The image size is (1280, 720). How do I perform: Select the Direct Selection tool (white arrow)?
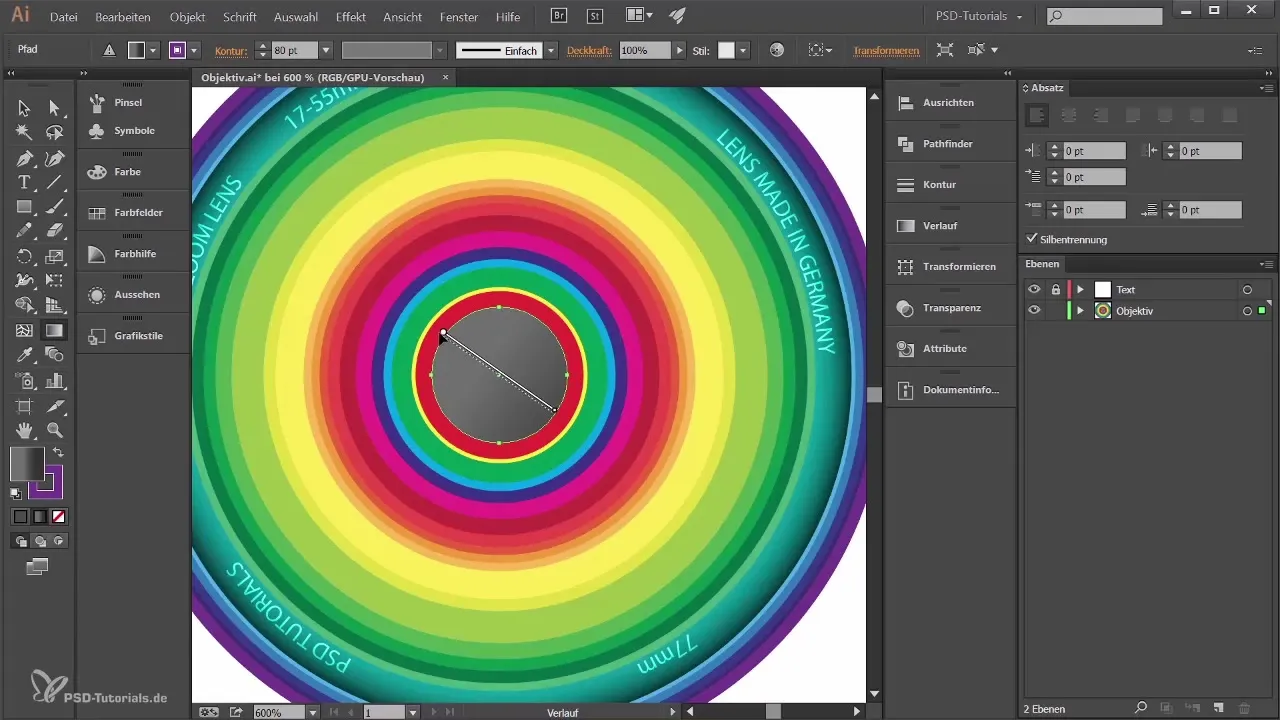click(x=55, y=108)
